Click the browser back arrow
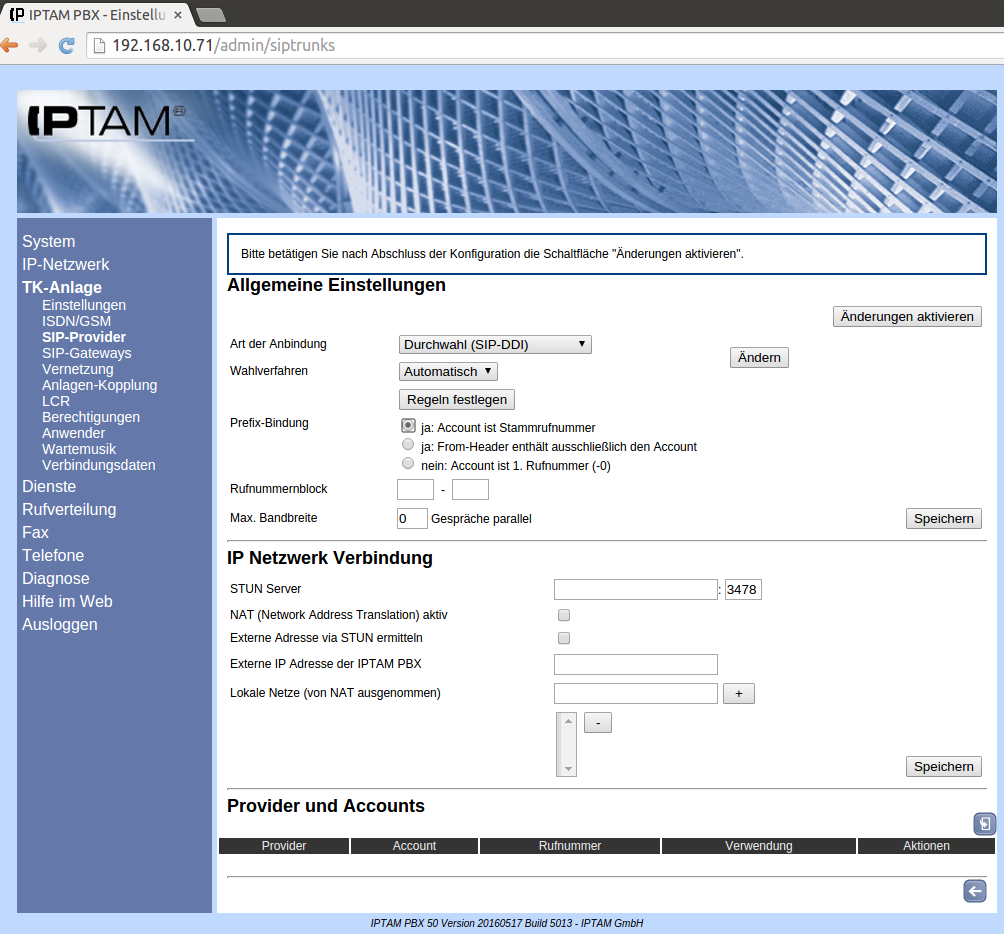Screen dimensions: 1004x934 (10, 45)
